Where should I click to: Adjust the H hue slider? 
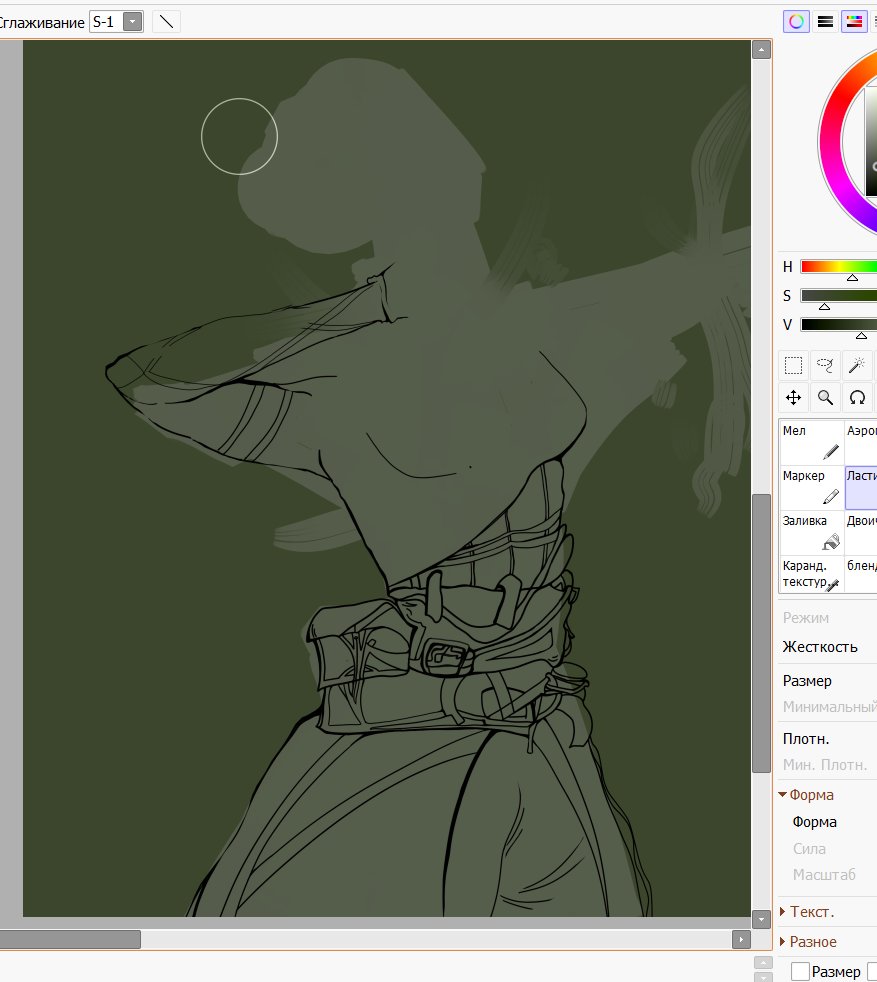[x=839, y=267]
